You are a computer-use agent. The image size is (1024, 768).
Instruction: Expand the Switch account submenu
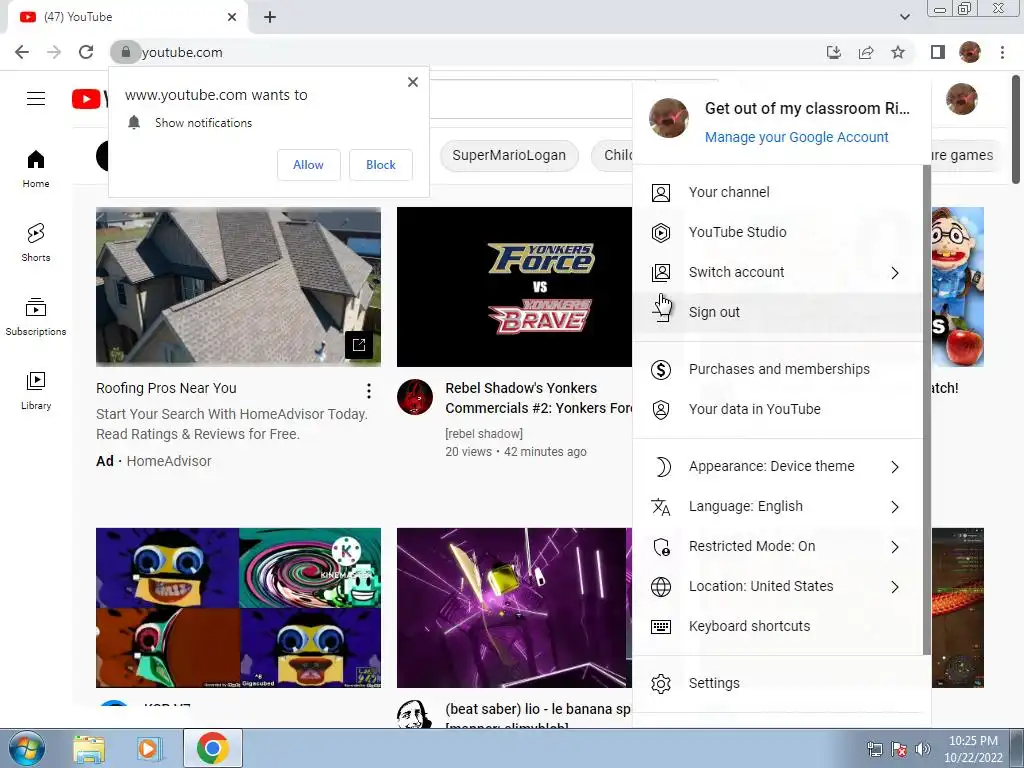tap(777, 272)
